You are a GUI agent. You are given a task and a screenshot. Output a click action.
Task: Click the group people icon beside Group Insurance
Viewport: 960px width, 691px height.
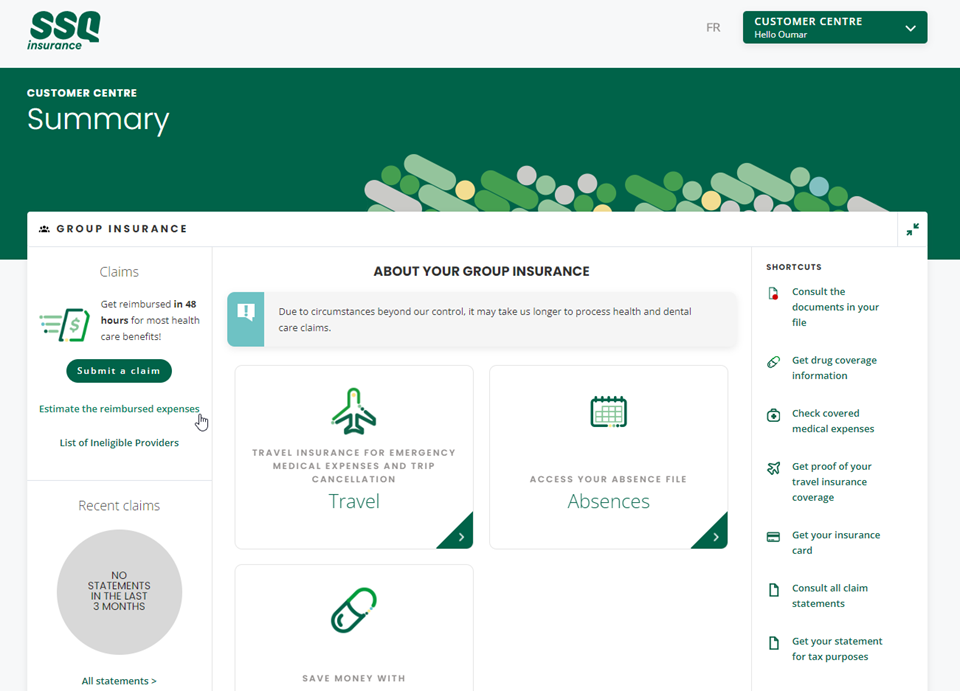click(x=44, y=229)
